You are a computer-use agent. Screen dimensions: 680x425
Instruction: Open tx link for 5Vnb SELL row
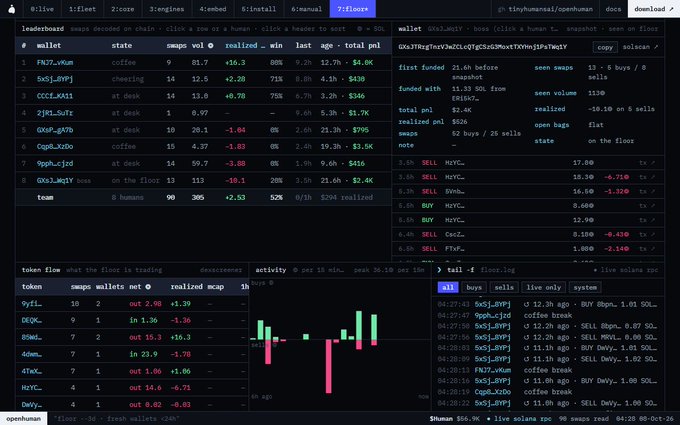[x=647, y=191]
